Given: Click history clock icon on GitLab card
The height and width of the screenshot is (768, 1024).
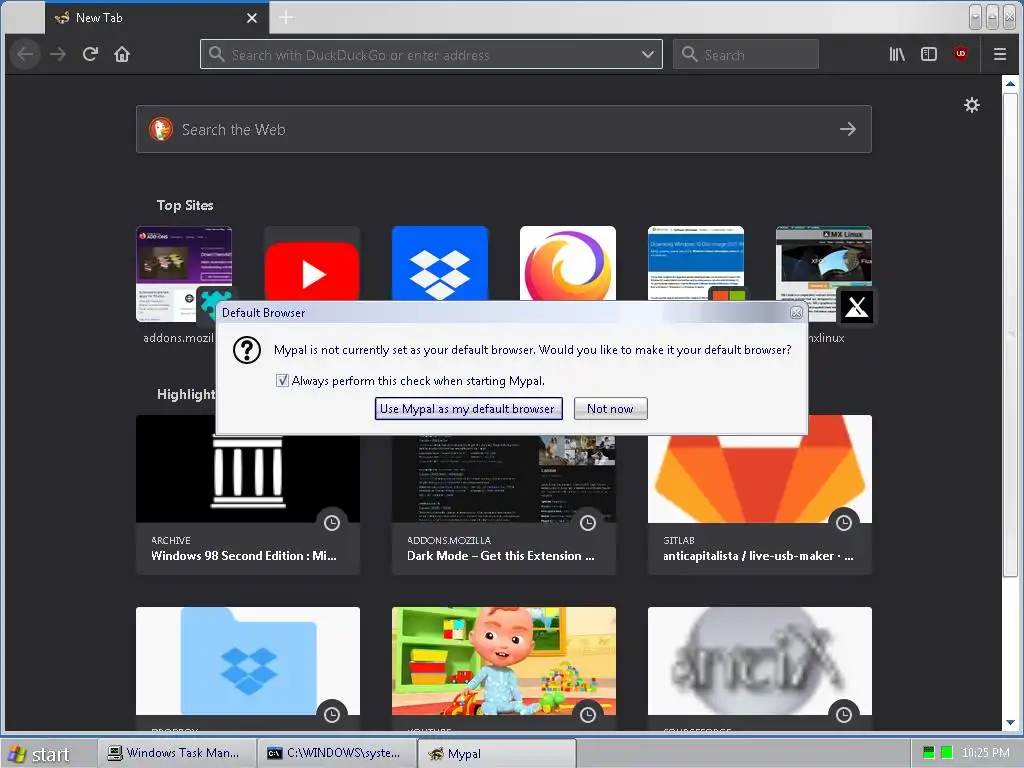Looking at the screenshot, I should 844,522.
